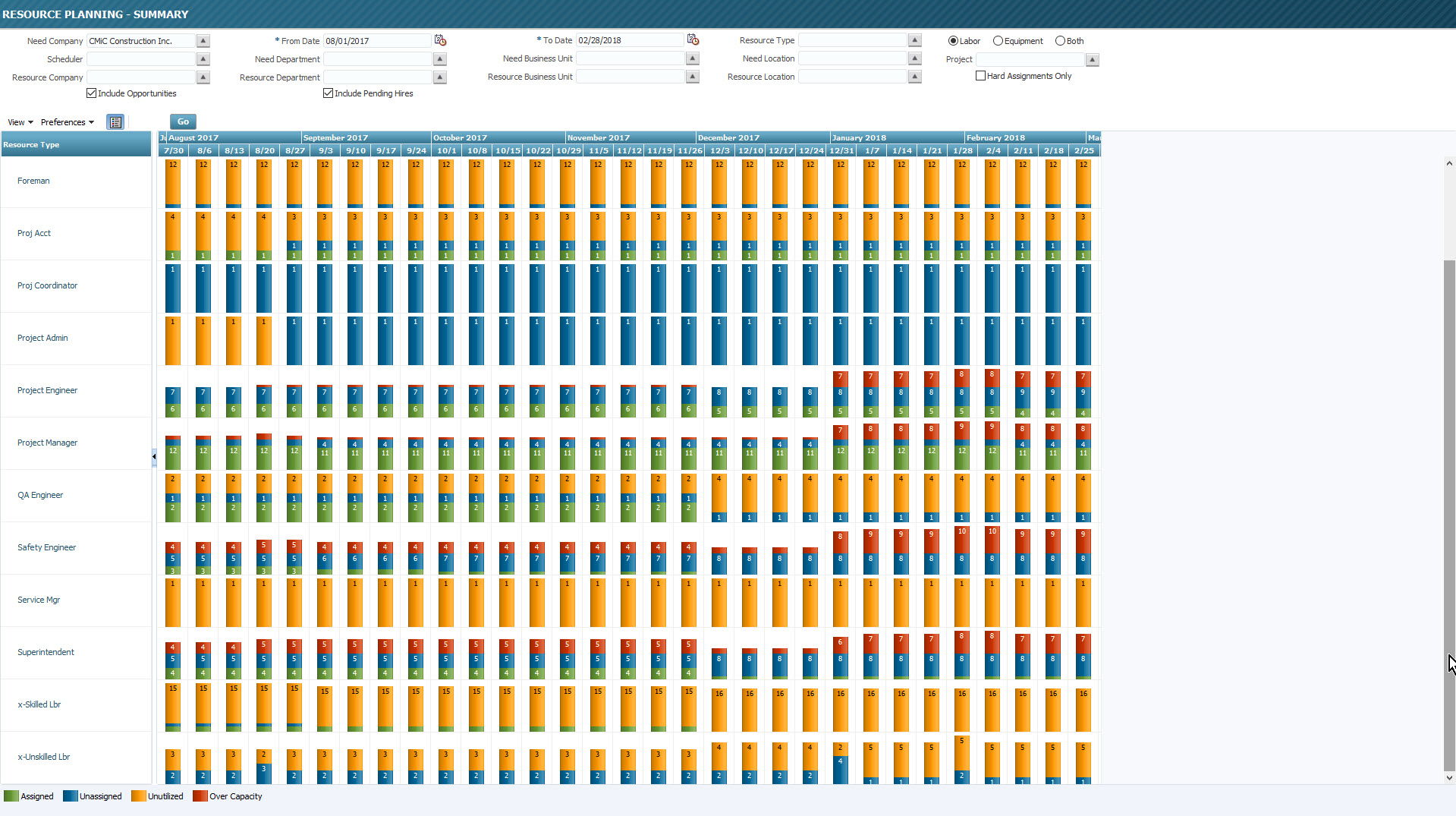Collapse the Resource Type panel splitter arrow
This screenshot has width=1456, height=816.
tap(154, 457)
